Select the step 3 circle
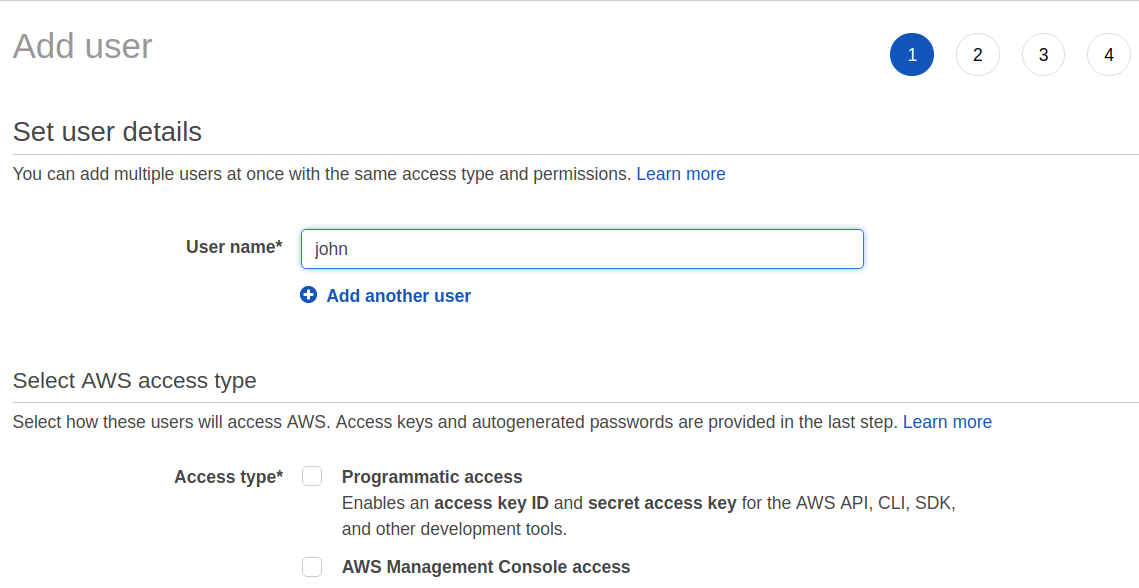 pos(1043,55)
